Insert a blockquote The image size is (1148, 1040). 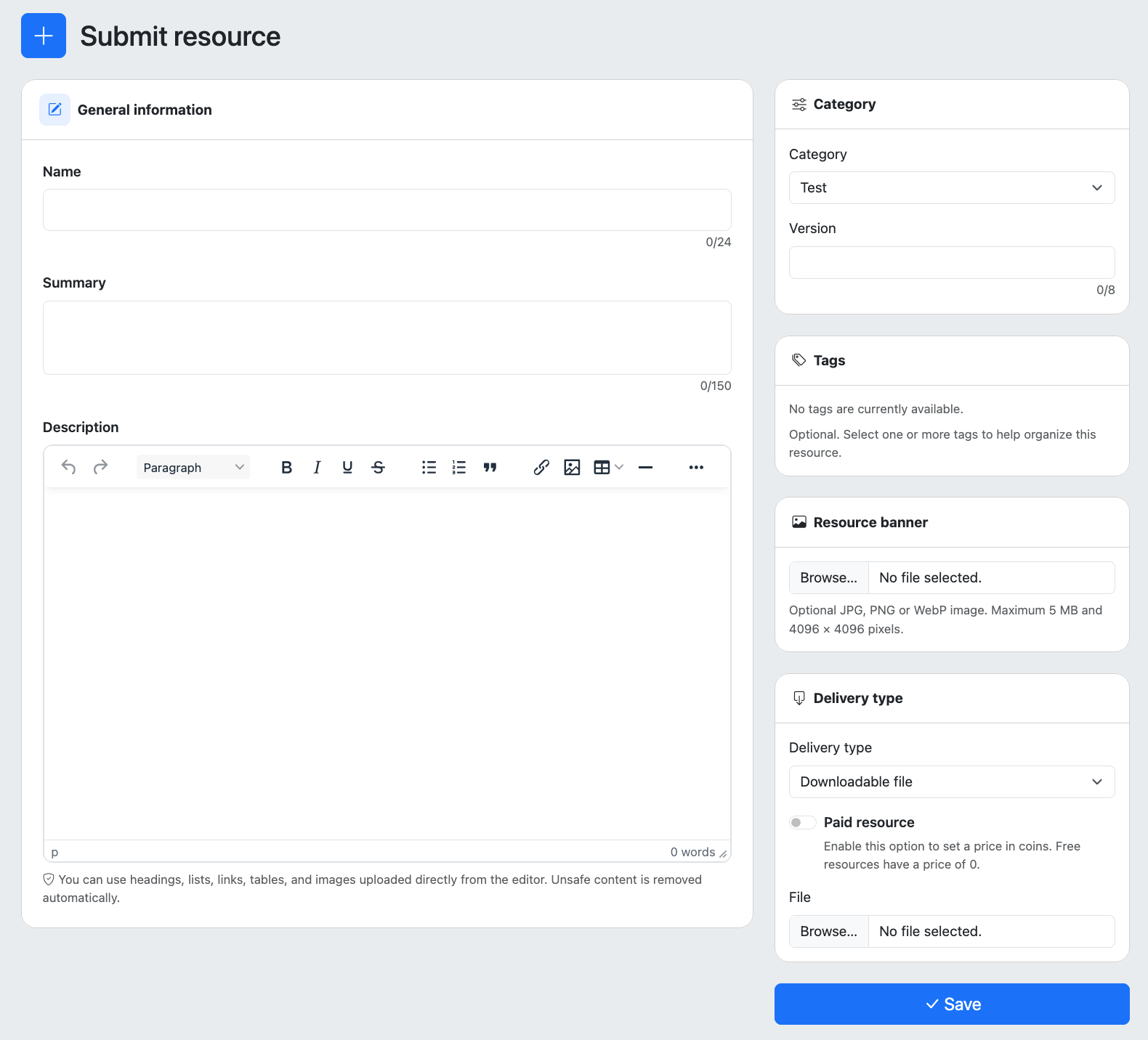490,467
